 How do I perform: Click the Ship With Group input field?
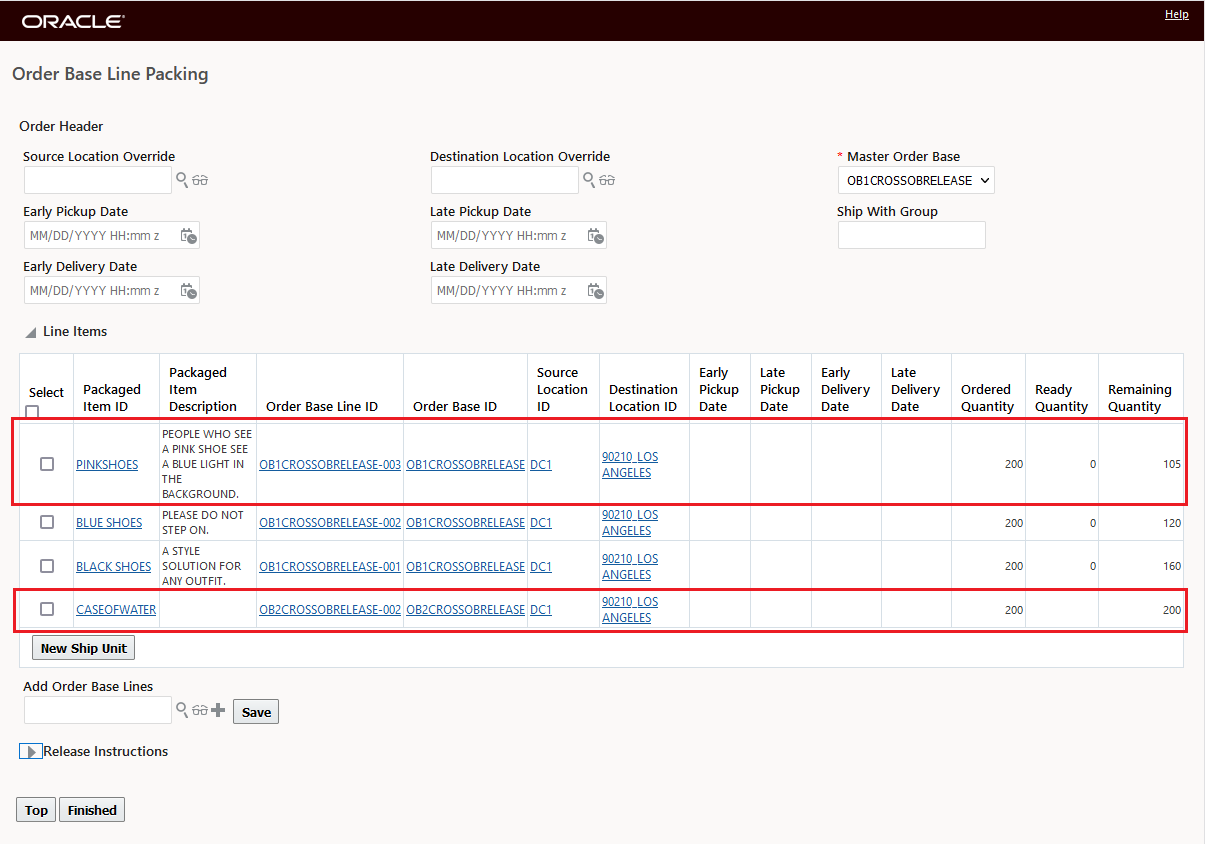tap(912, 235)
